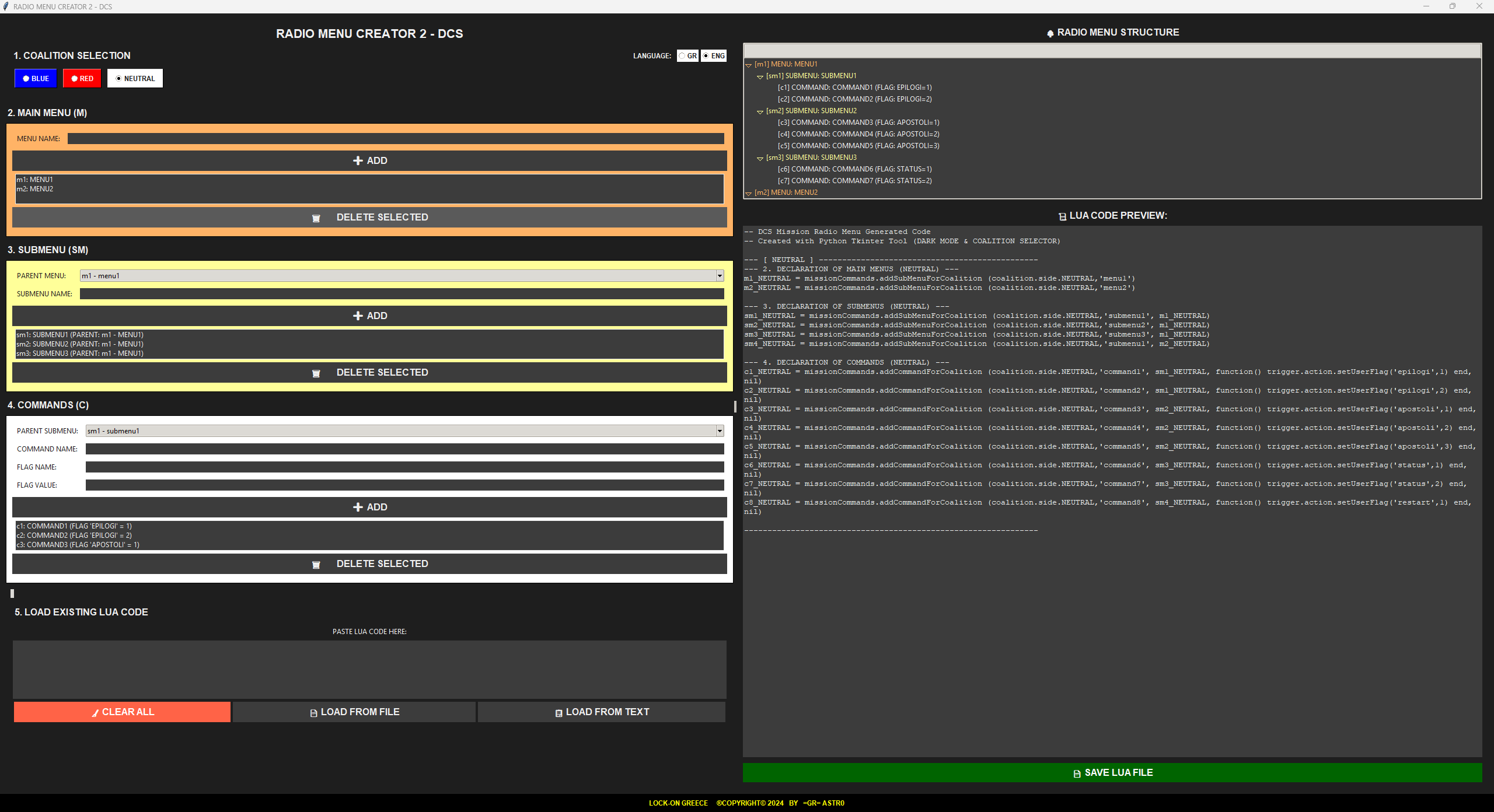Screen dimensions: 1494x812
Task: Collapse the SUBMENU2 tree node
Action: pyautogui.click(x=760, y=111)
